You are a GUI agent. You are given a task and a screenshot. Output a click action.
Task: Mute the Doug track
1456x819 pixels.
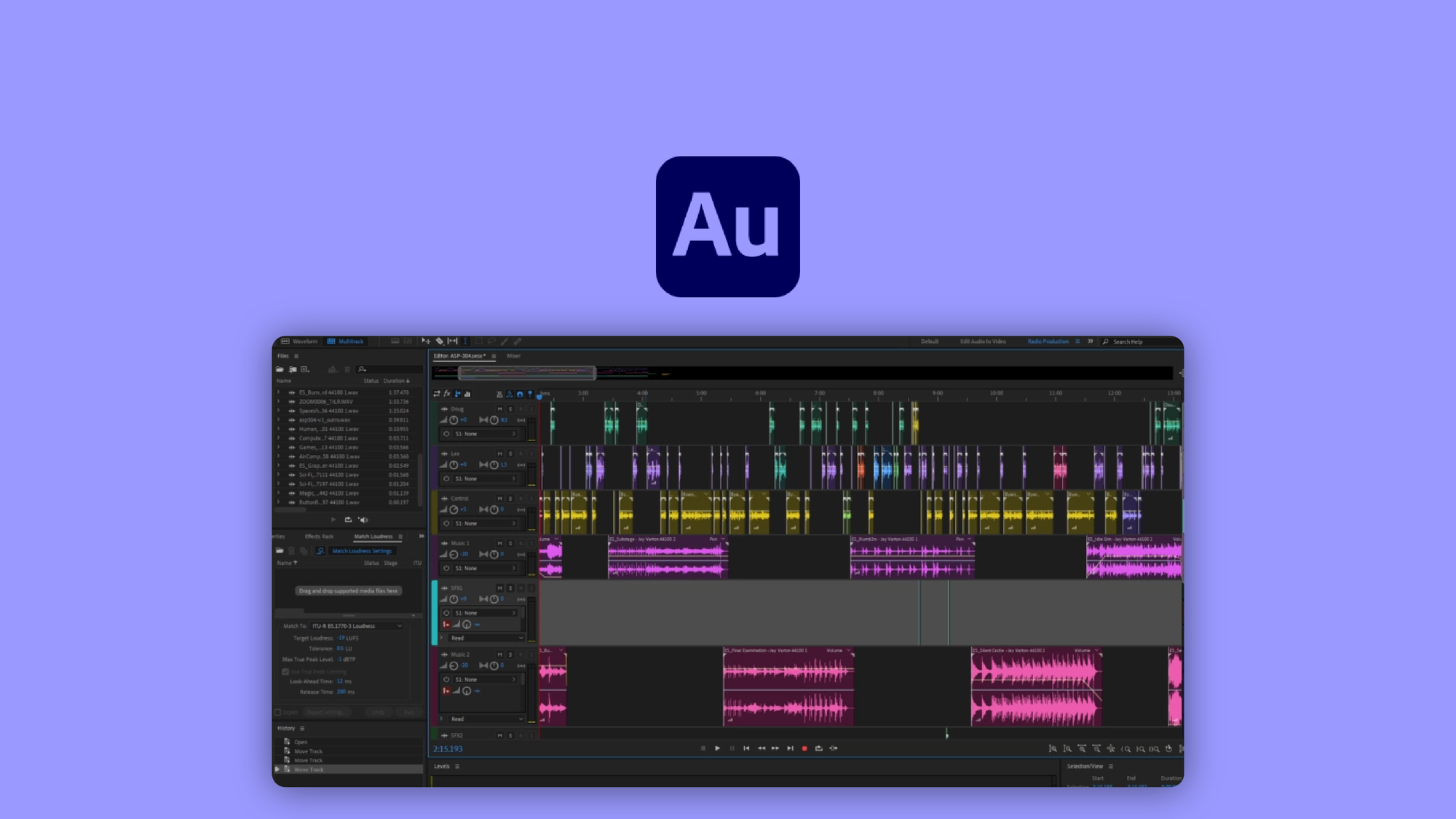click(499, 409)
